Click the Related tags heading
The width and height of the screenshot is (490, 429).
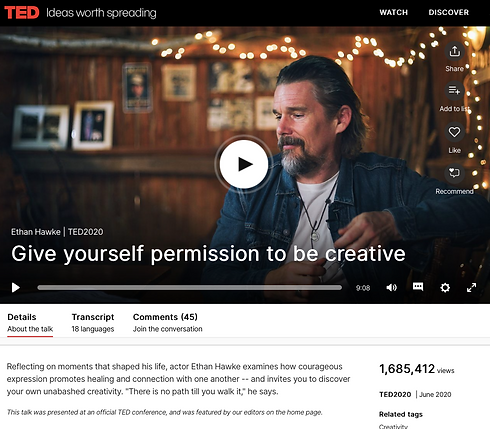click(x=401, y=414)
